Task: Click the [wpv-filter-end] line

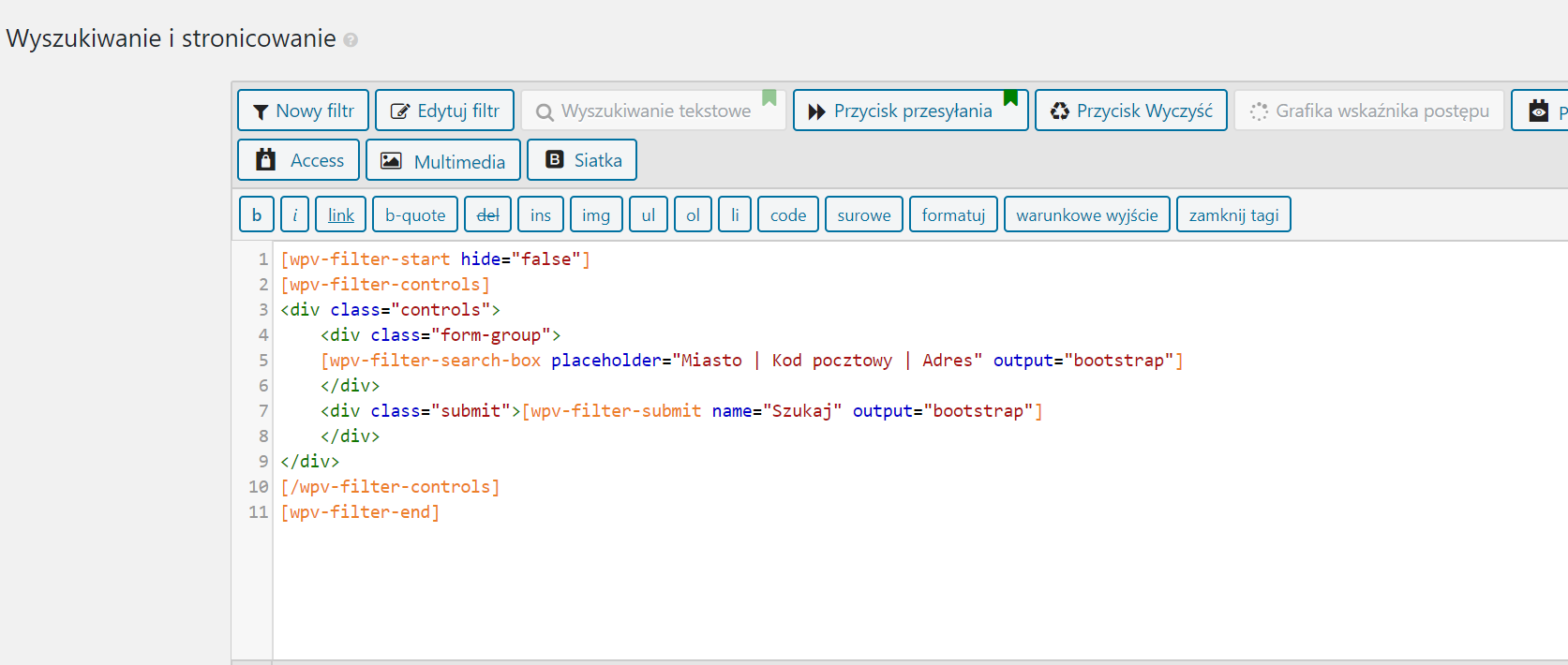Action: point(360,511)
